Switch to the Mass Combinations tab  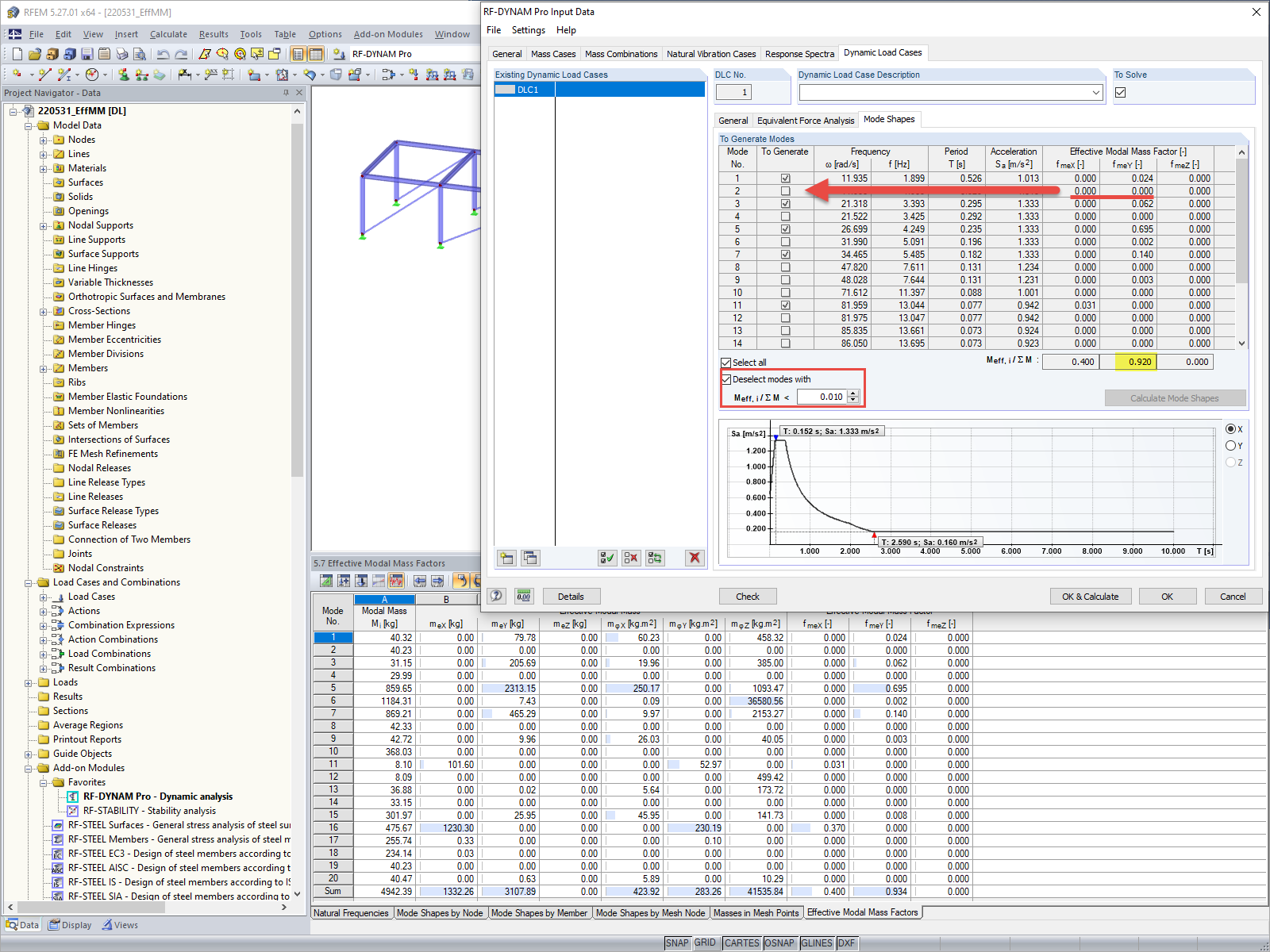pos(621,54)
